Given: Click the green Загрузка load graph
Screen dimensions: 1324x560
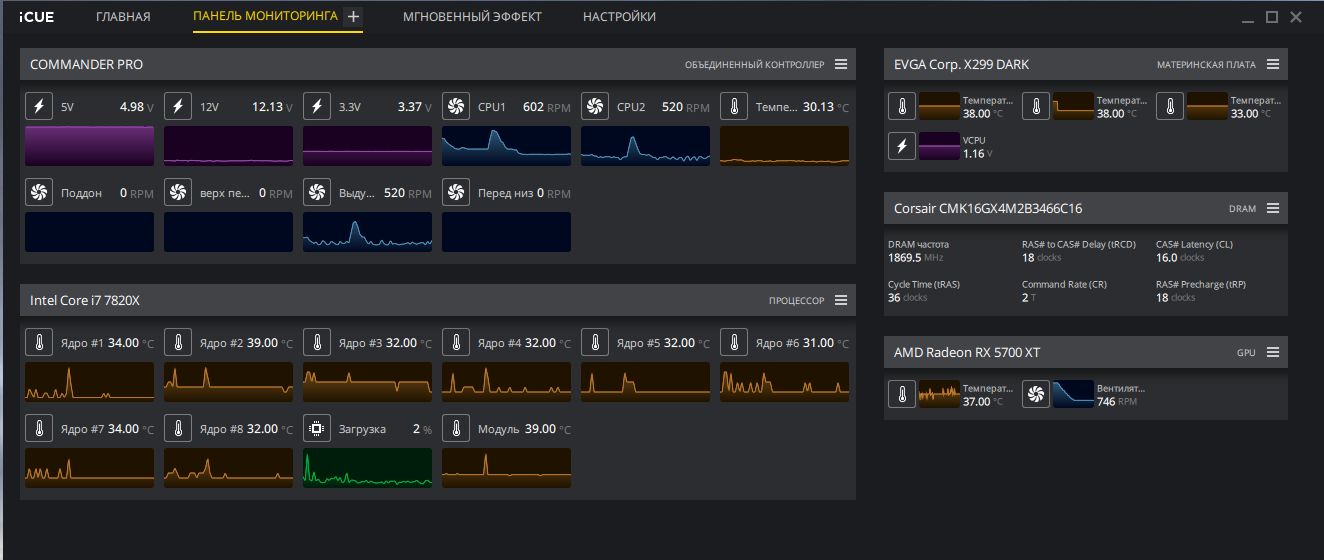Looking at the screenshot, I should click(367, 468).
